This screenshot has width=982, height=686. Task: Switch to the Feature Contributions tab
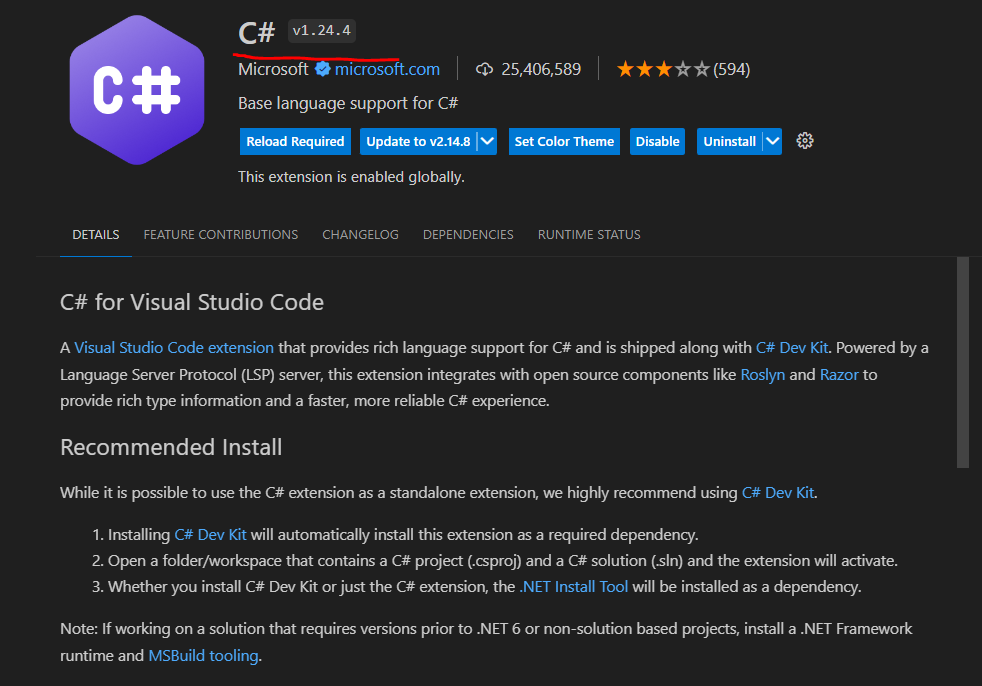coord(220,234)
